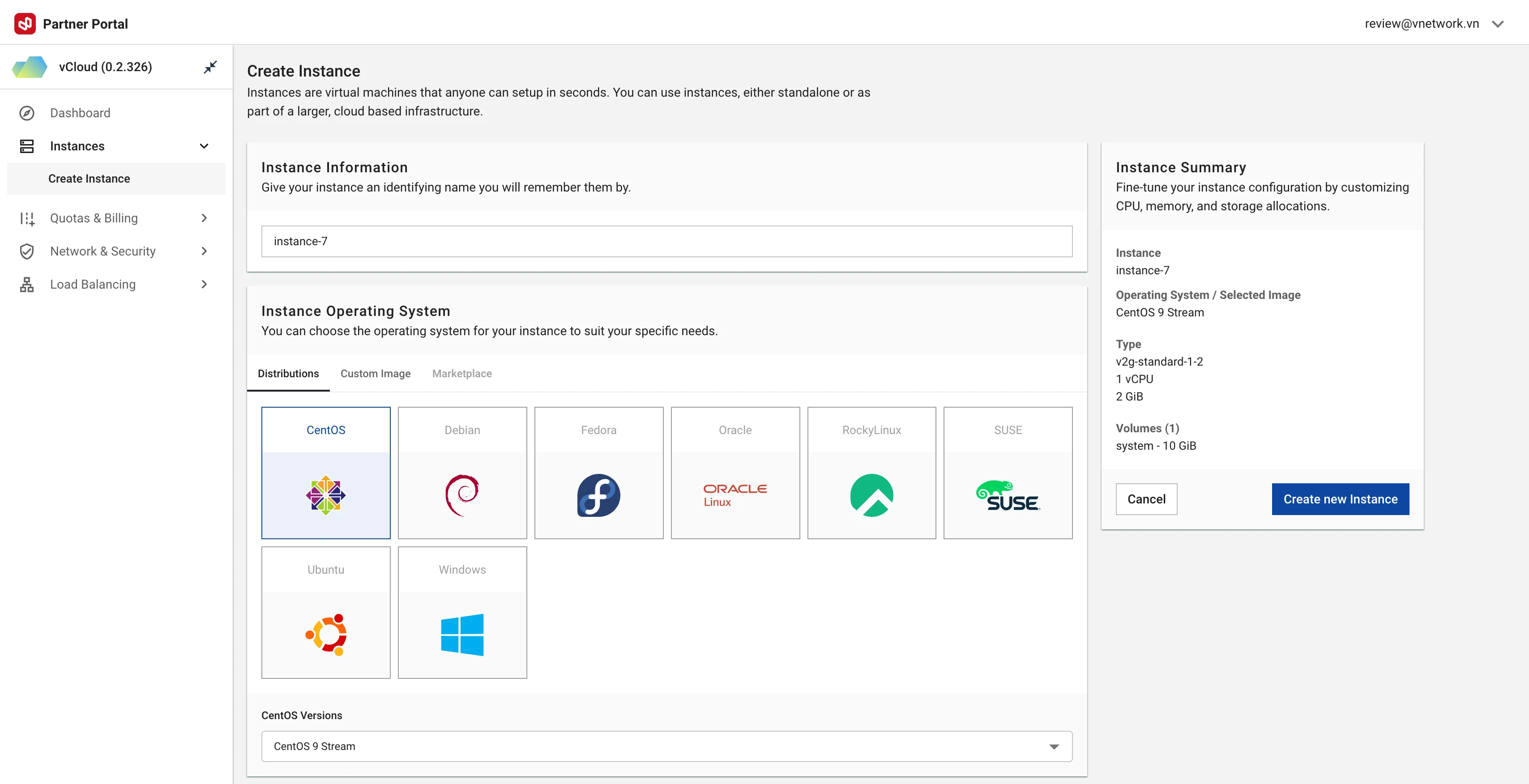
Task: Click the review@vnetwork.vn account email
Action: (x=1422, y=24)
